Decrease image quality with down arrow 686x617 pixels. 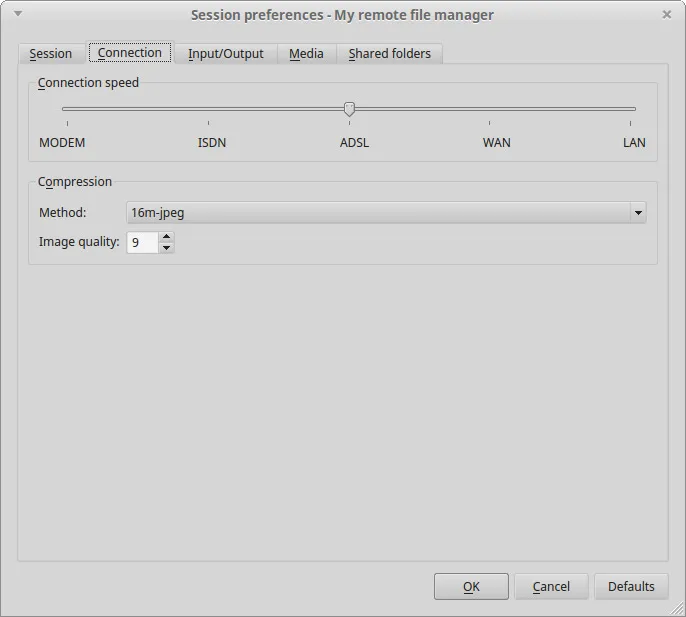[x=166, y=247]
